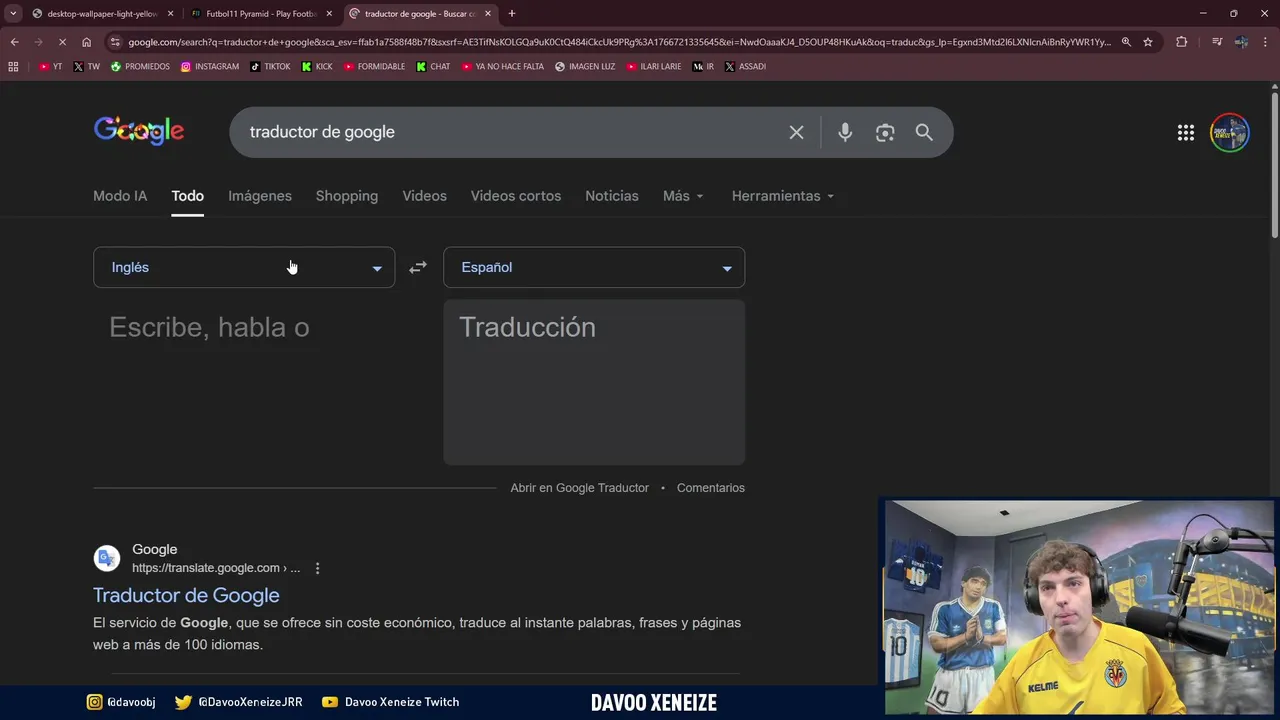Open the browser home page
The height and width of the screenshot is (720, 1280).
click(86, 42)
